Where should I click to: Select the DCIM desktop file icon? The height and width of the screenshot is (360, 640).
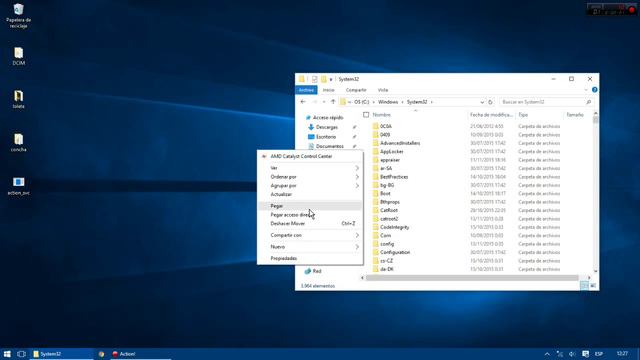[x=18, y=56]
